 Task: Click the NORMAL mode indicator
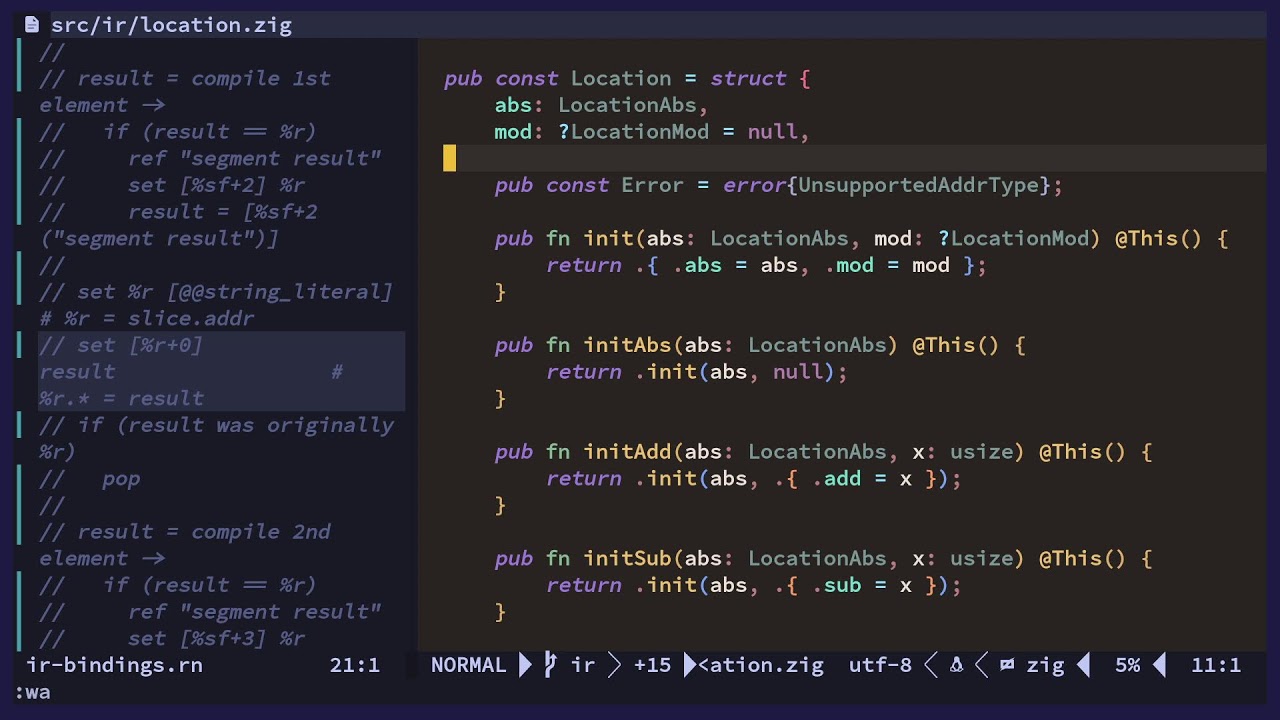tap(469, 665)
